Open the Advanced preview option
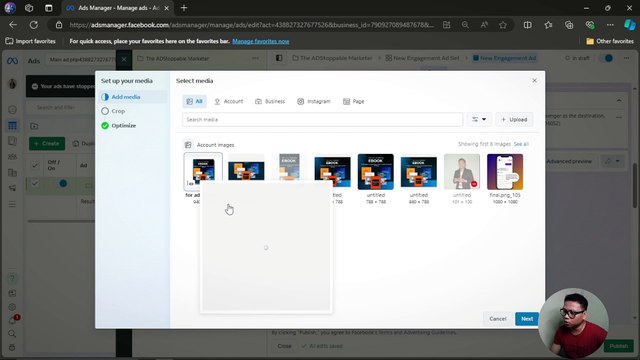Viewport: 640px width, 360px height. tap(569, 161)
